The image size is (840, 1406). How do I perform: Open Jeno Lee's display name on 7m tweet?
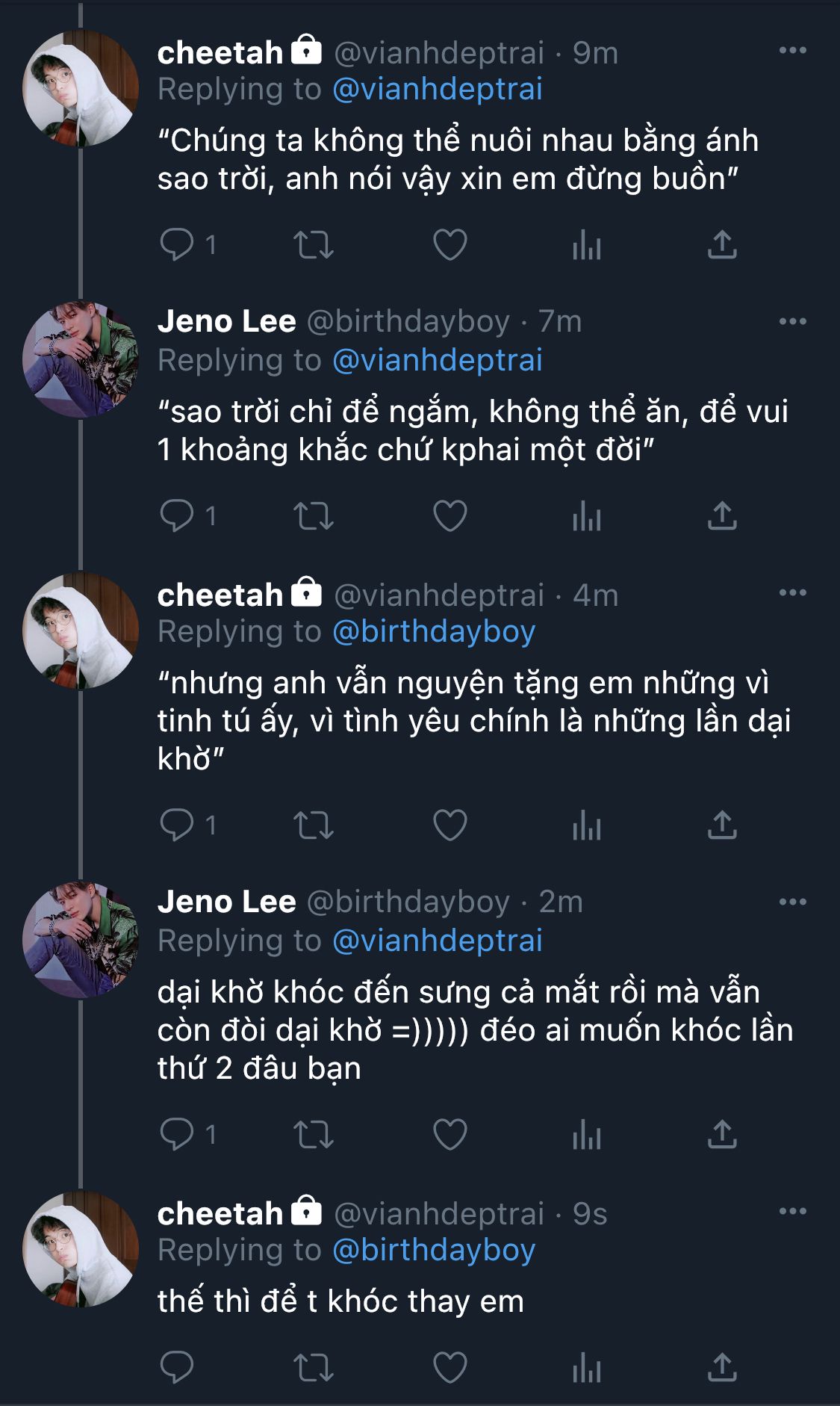point(226,322)
